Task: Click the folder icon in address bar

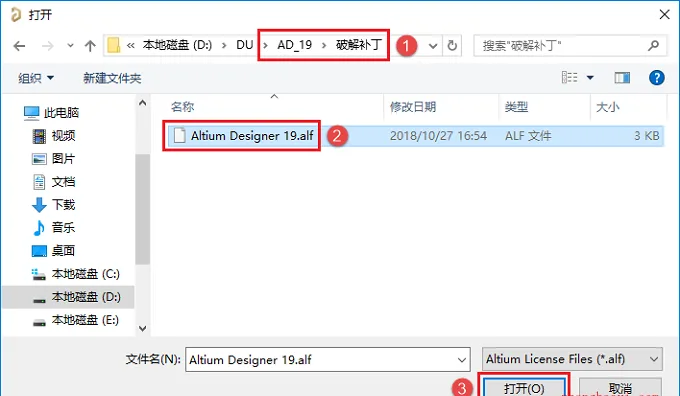Action: [x=114, y=45]
